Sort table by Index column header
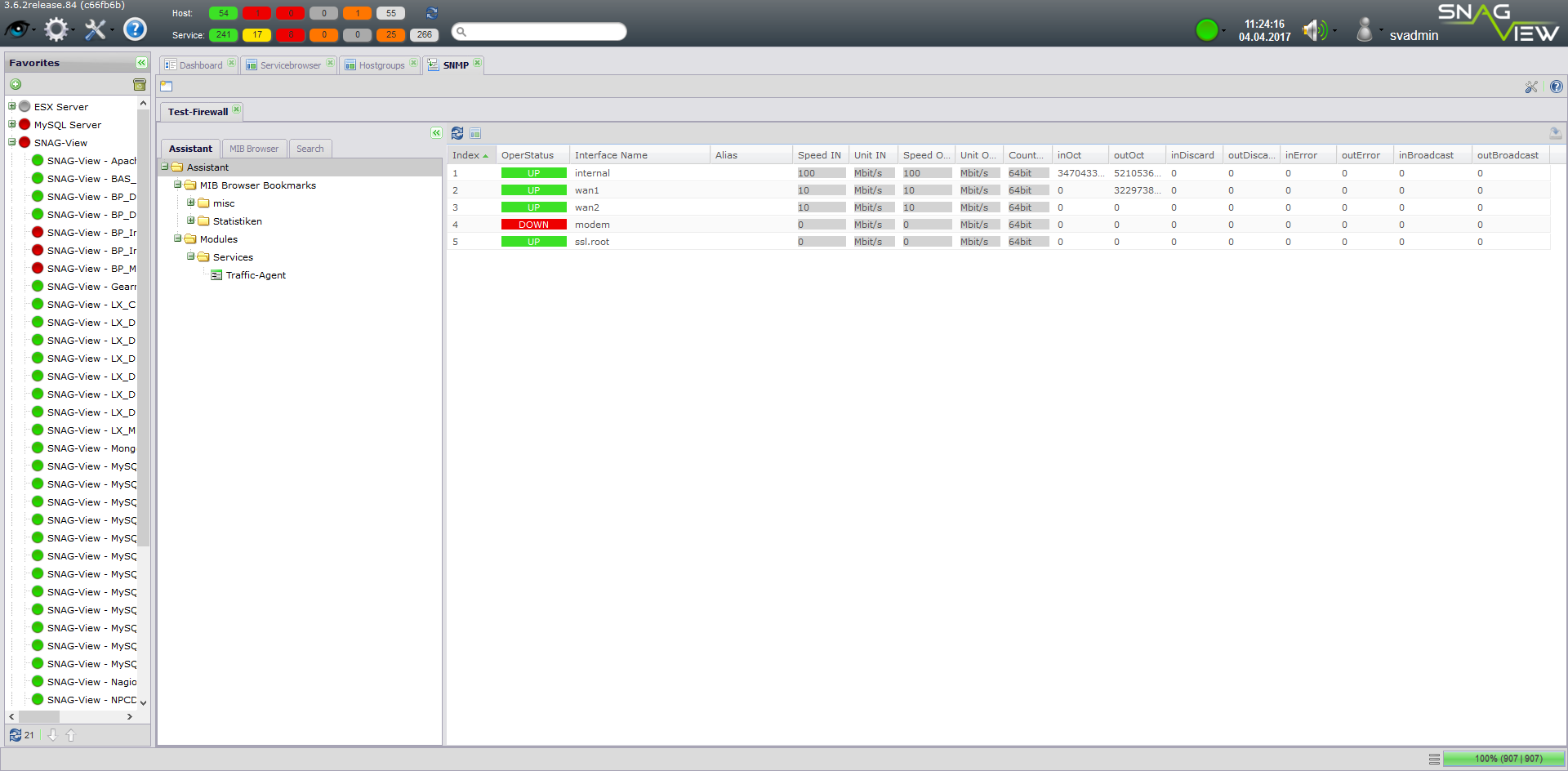The width and height of the screenshot is (1568, 771). click(471, 155)
